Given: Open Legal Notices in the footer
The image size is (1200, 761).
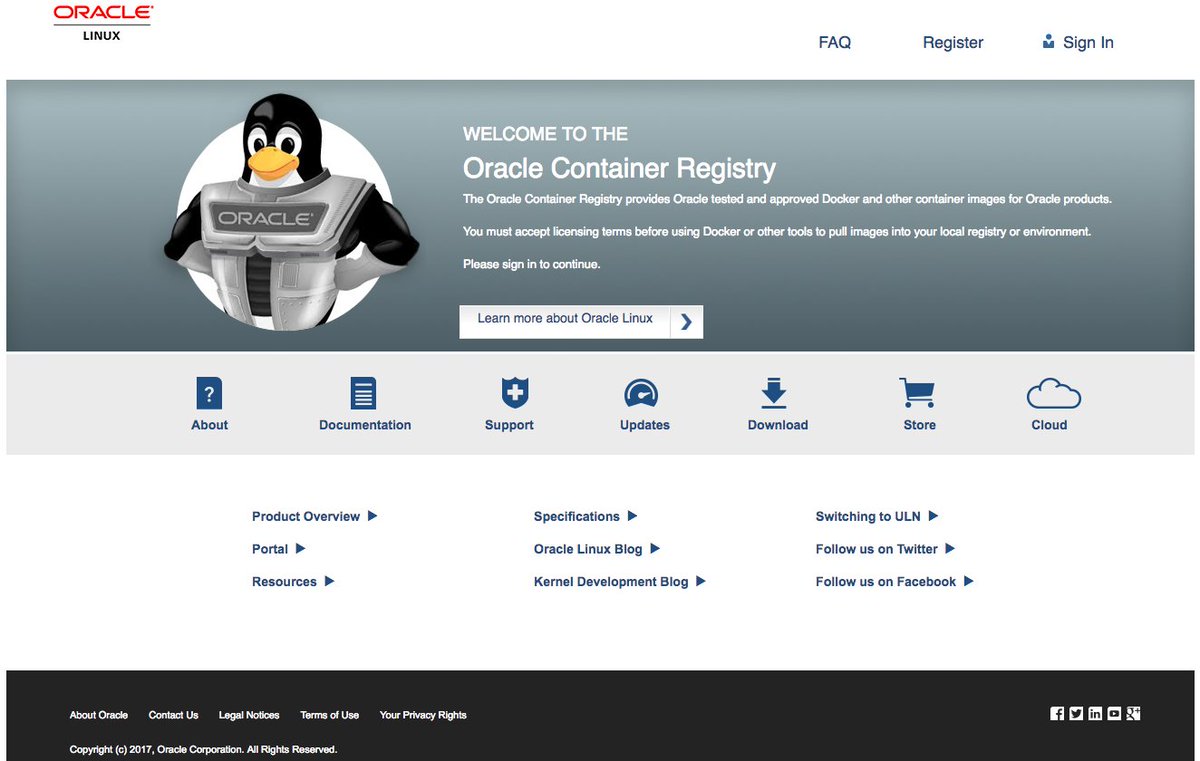Looking at the screenshot, I should (x=249, y=715).
